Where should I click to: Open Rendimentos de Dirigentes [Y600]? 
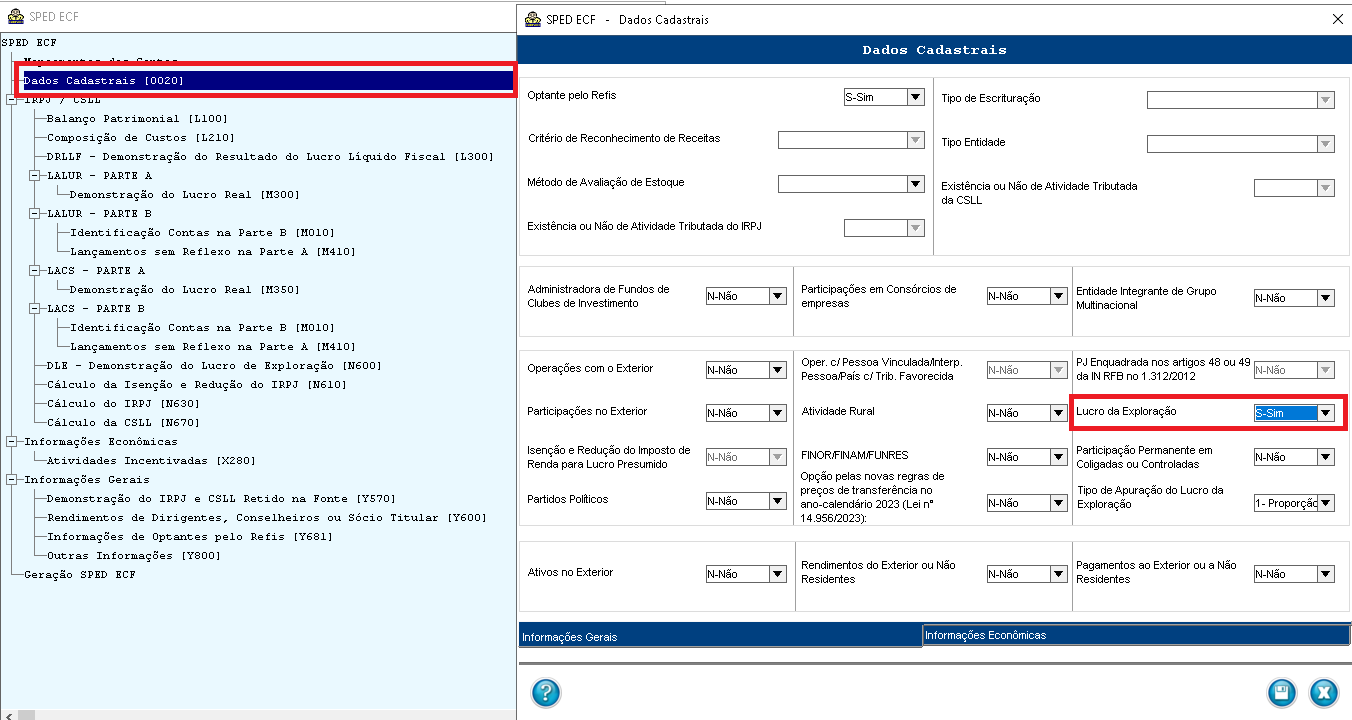266,517
